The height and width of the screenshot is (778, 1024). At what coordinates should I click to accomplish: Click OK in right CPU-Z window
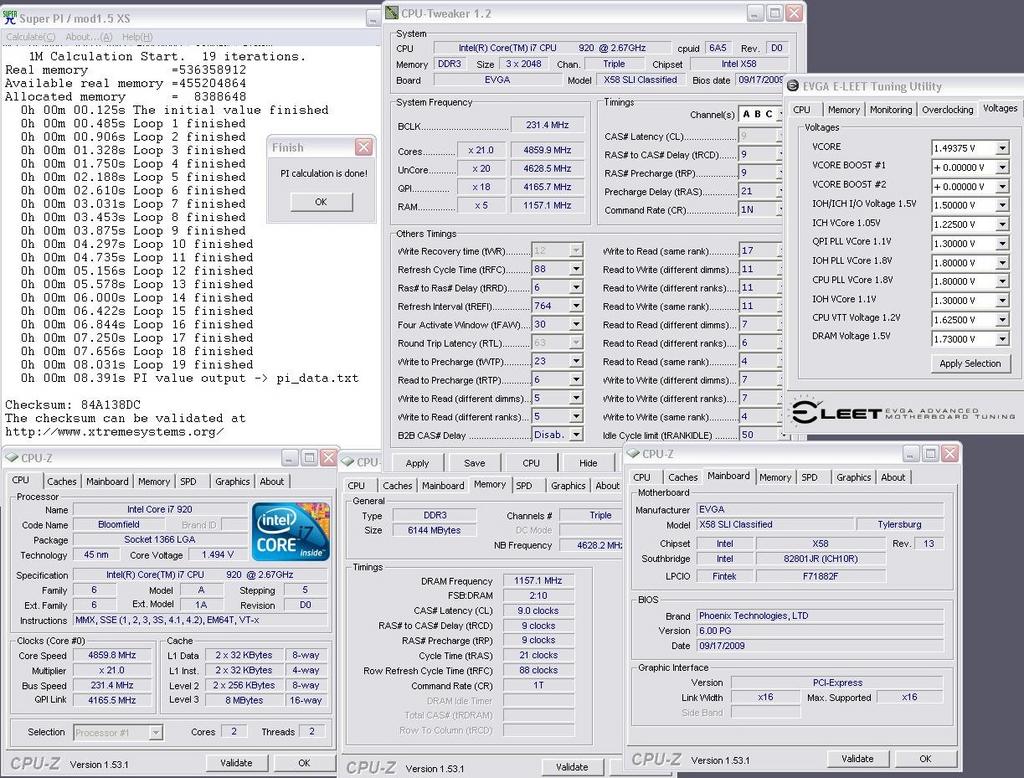point(925,758)
